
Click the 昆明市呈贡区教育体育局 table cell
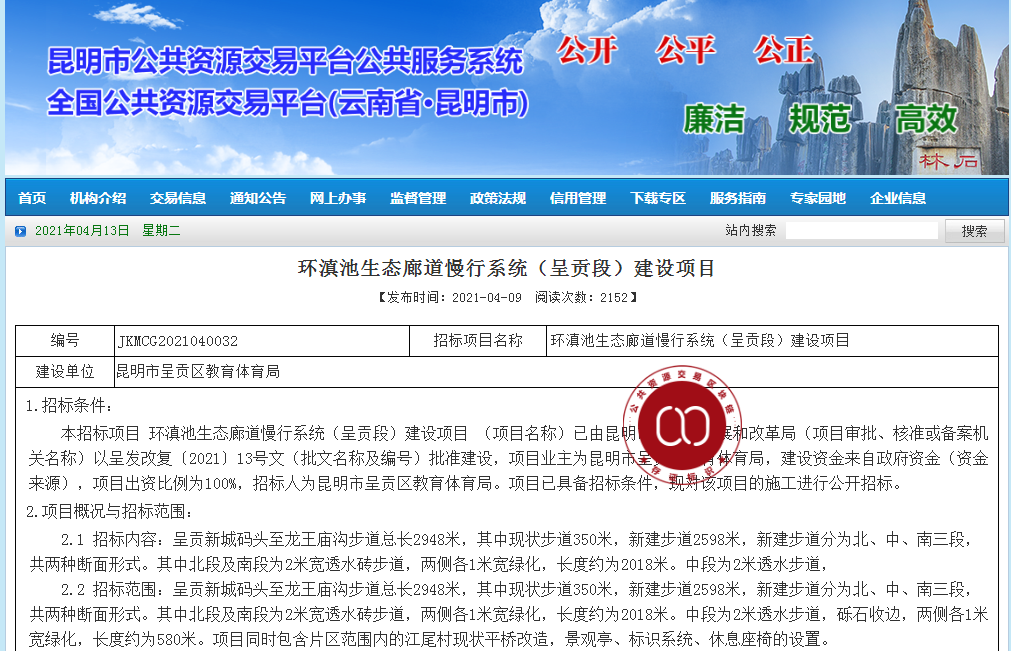[556, 372]
